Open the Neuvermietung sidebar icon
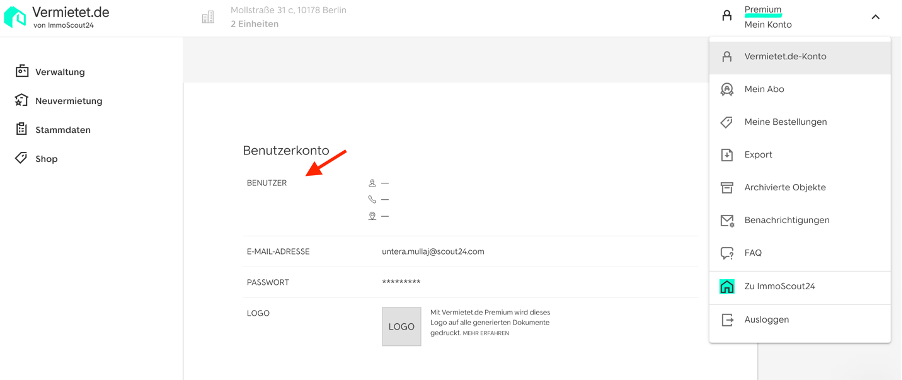 click(22, 100)
